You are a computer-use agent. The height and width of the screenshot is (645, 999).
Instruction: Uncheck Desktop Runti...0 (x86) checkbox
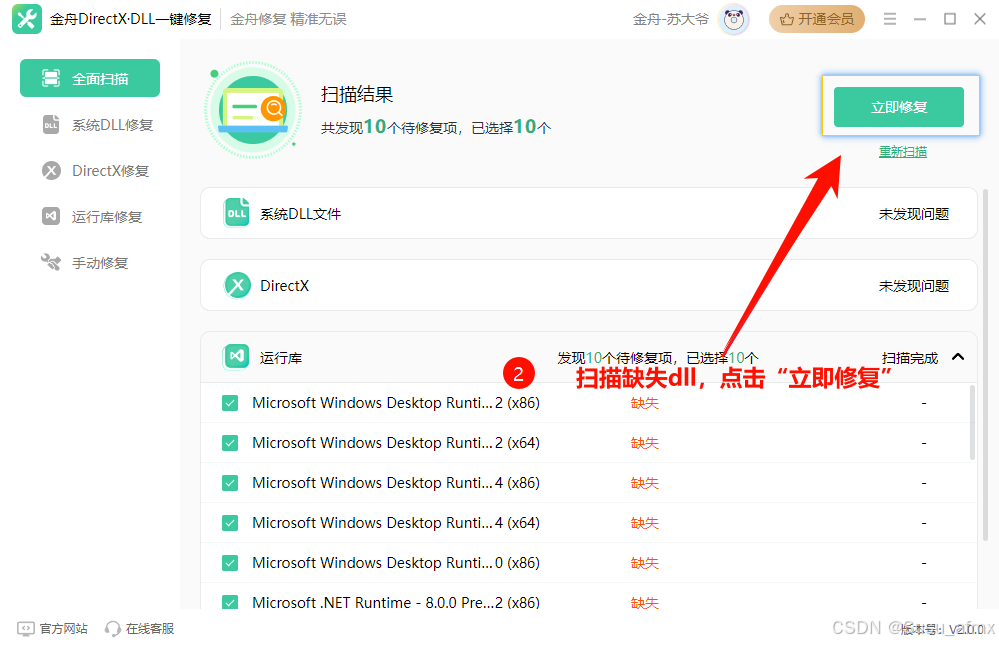click(x=230, y=563)
